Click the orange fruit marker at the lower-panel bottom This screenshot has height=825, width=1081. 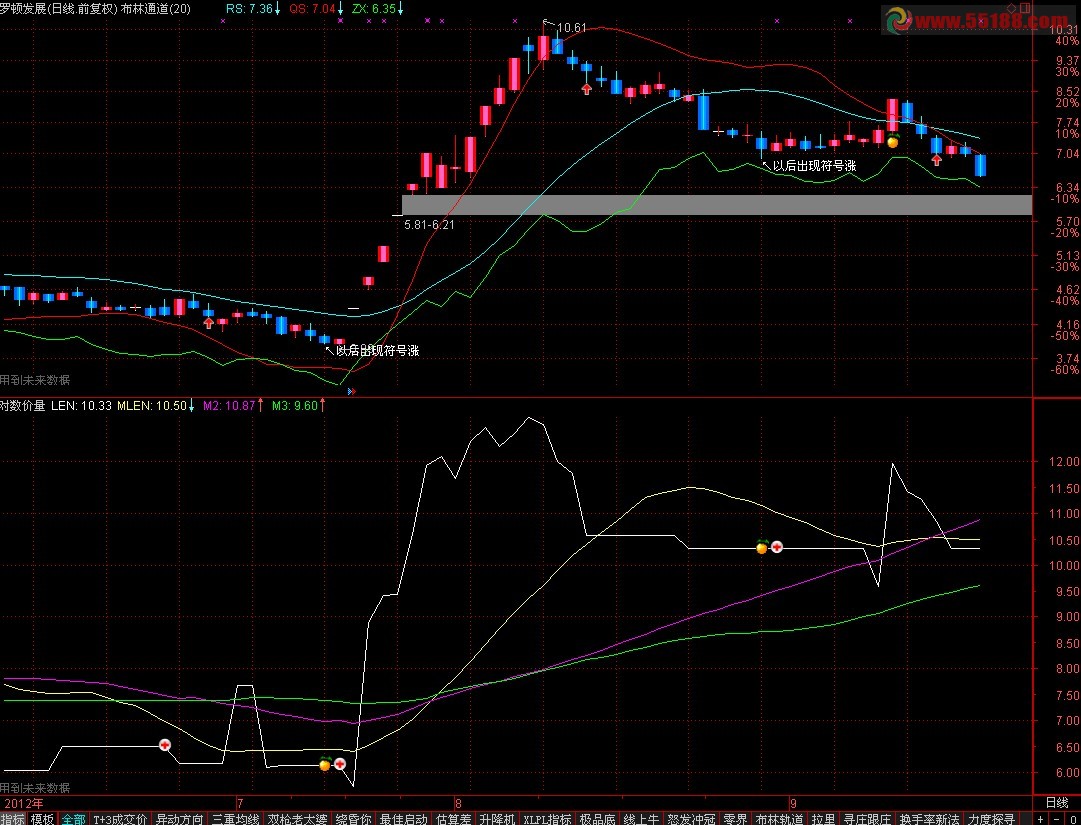coord(325,764)
